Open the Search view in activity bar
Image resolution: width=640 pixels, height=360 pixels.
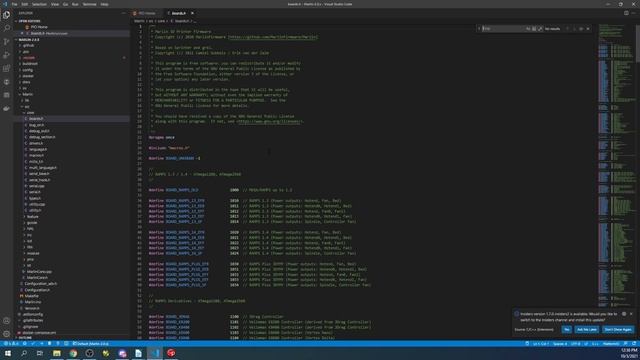(7, 28)
